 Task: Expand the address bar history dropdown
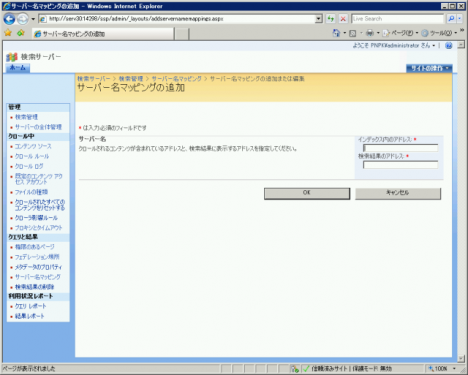point(319,19)
